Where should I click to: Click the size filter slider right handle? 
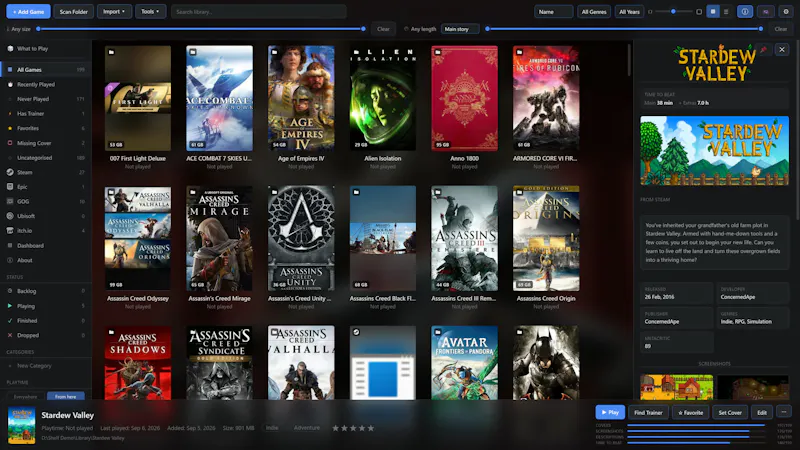click(363, 29)
